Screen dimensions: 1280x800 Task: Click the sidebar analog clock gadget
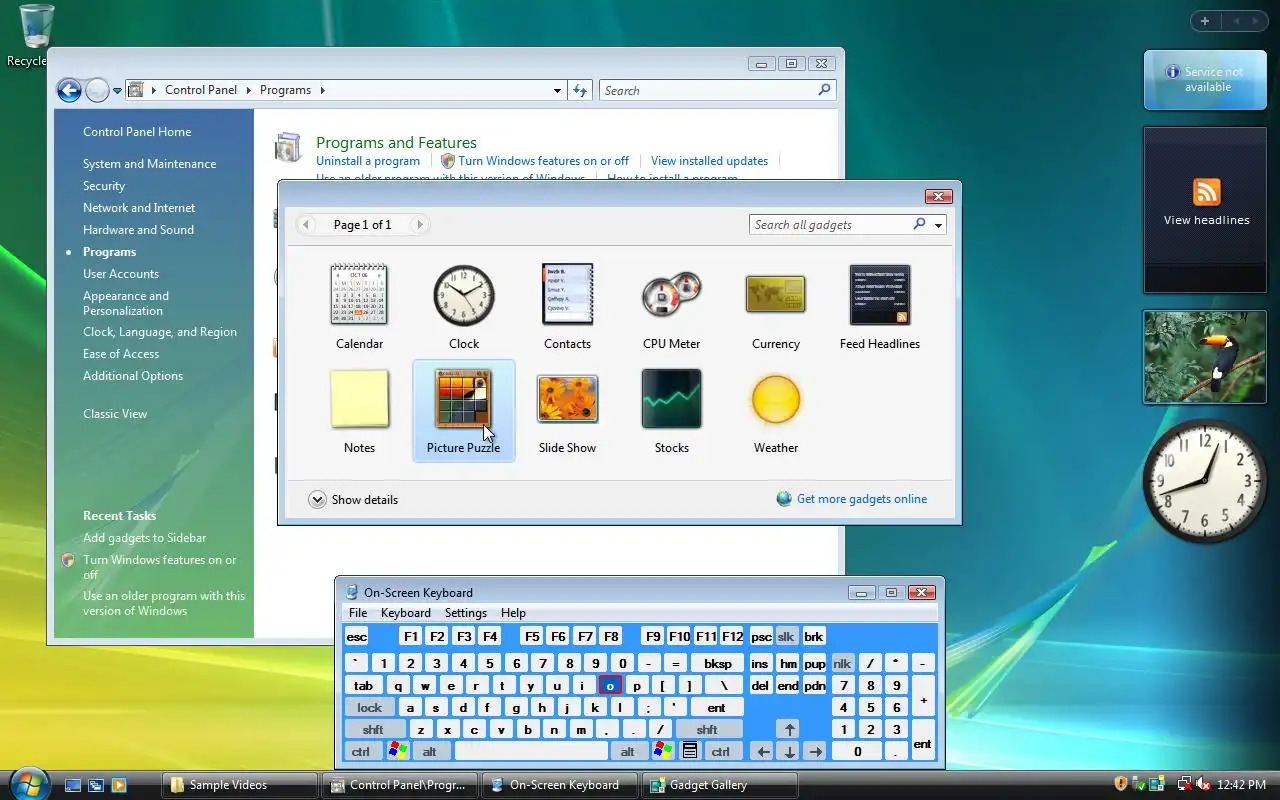coord(1205,481)
